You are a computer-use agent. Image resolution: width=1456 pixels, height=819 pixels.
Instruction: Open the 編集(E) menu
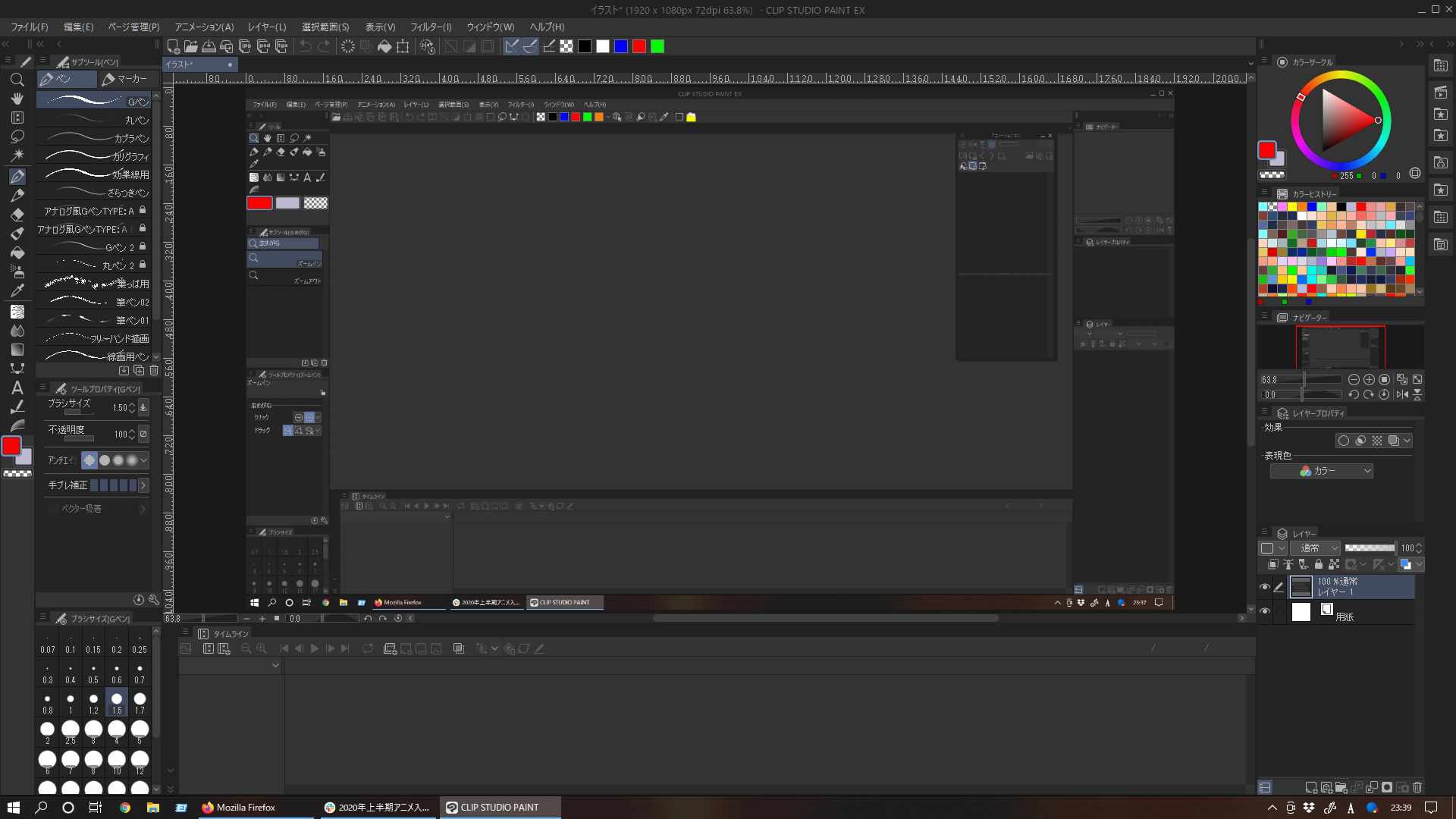[79, 27]
